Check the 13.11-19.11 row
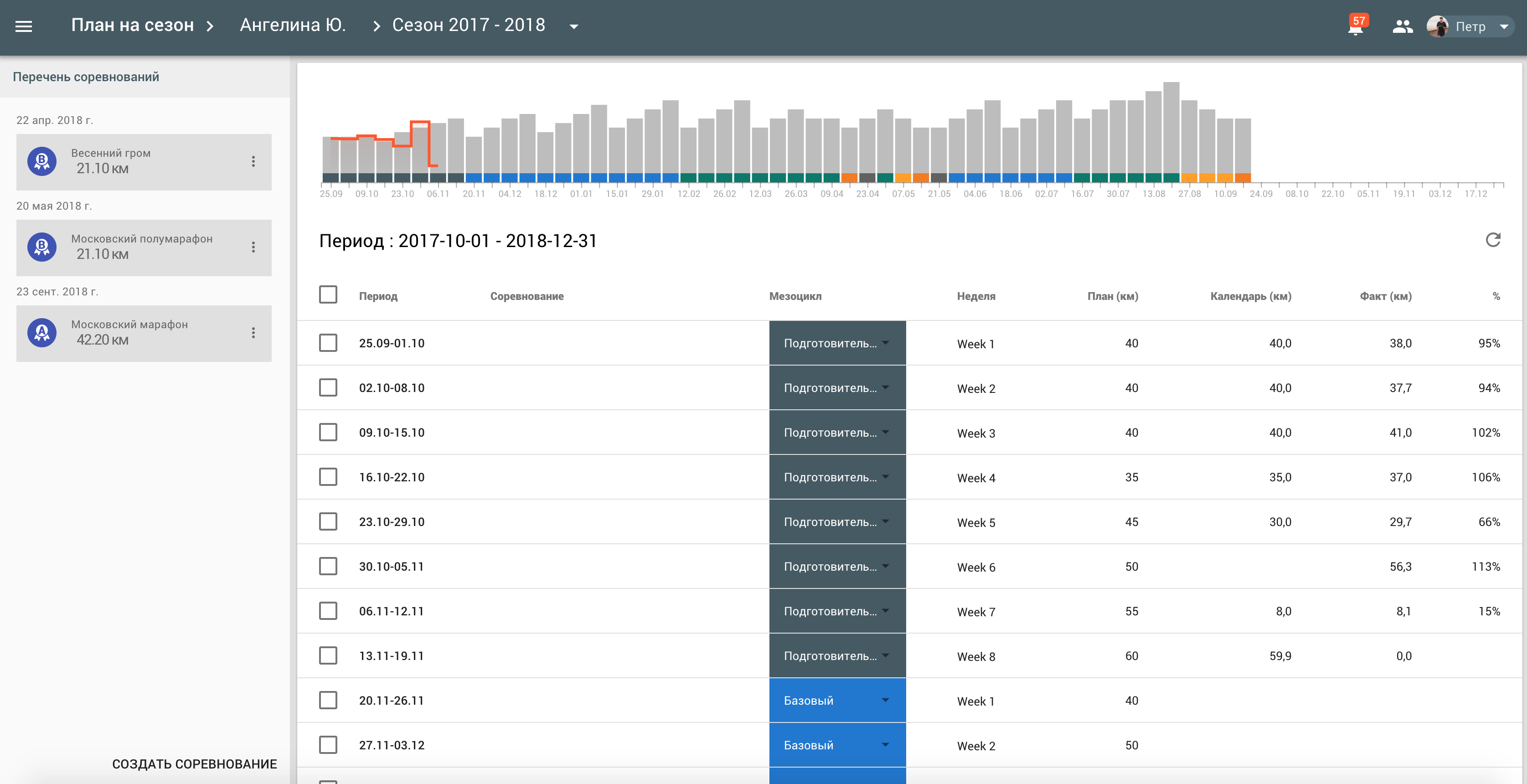 [328, 655]
